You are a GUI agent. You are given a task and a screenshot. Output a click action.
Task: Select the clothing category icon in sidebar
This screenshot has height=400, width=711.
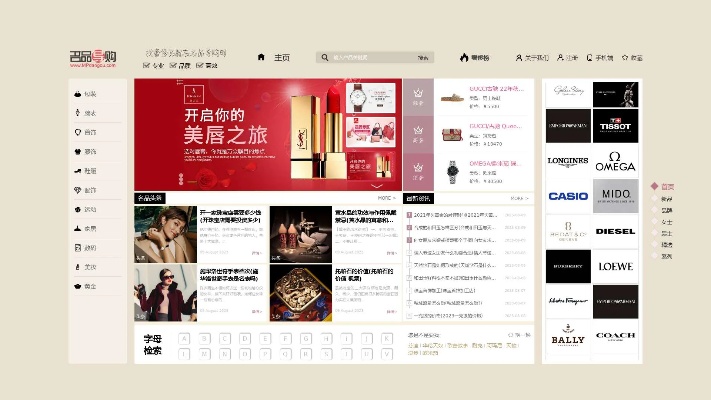(x=78, y=151)
